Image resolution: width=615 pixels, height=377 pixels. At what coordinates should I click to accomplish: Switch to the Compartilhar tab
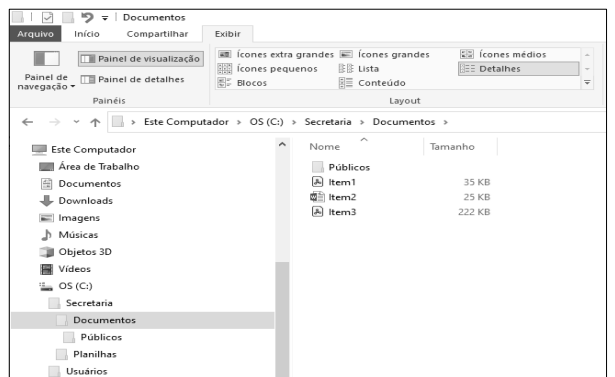click(x=157, y=34)
